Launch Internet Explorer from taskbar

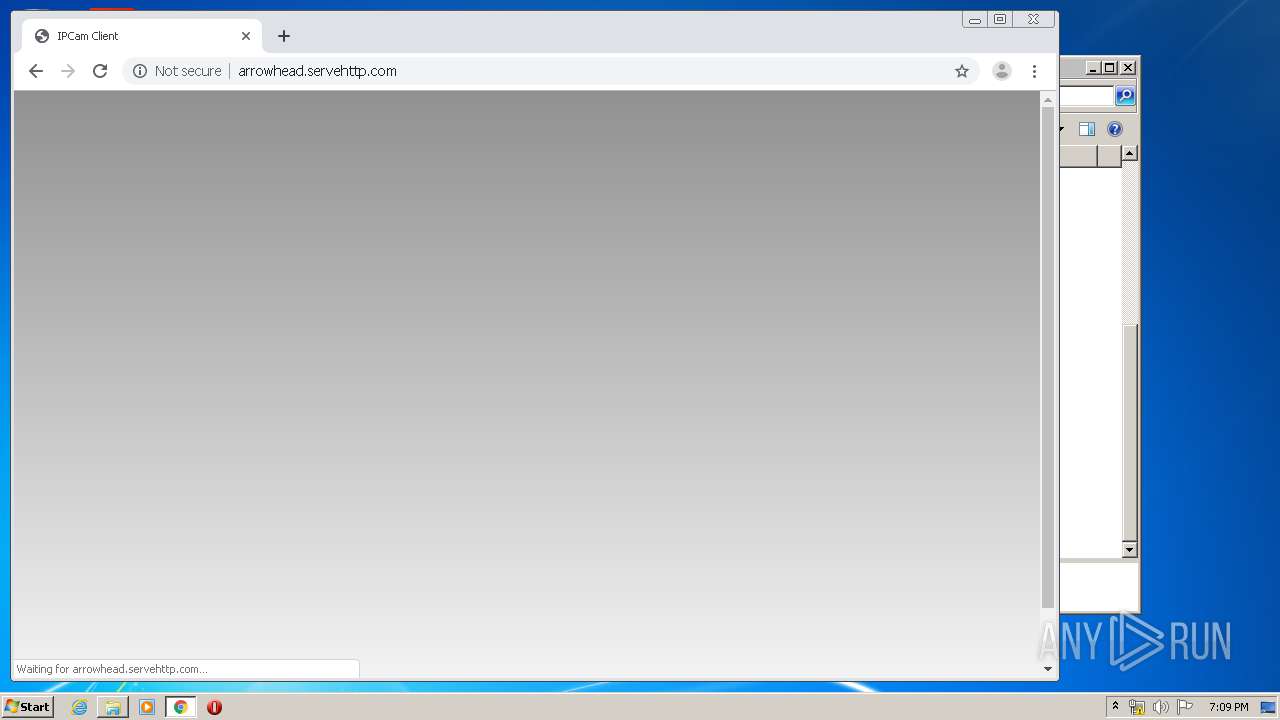click(79, 707)
